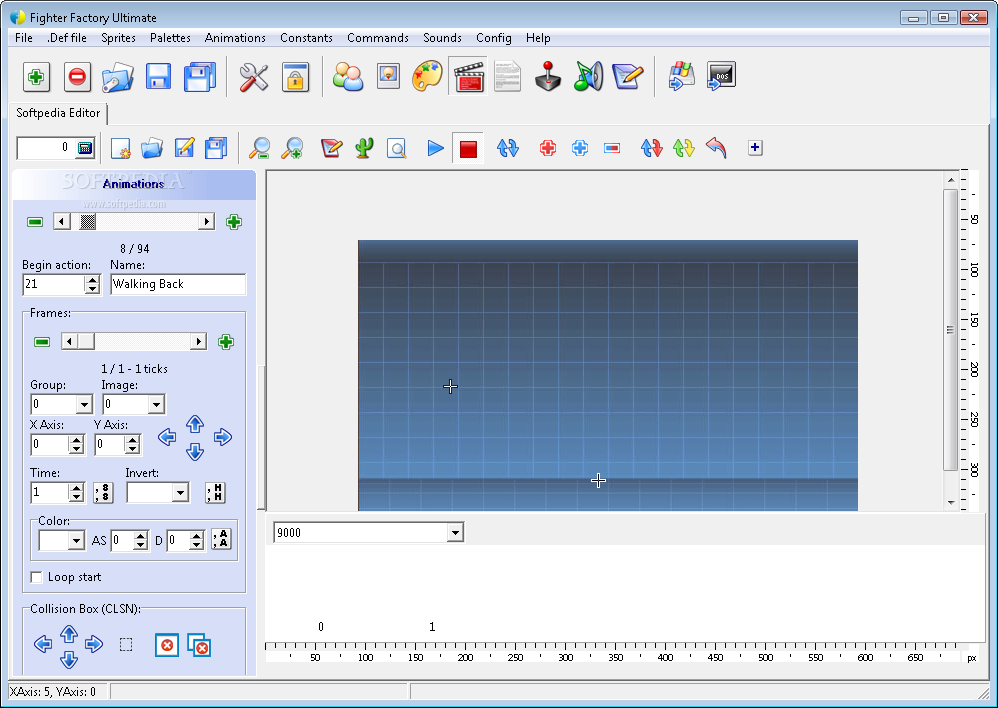The image size is (998, 708).
Task: Click the green minus to remove a frame
Action: [42, 342]
